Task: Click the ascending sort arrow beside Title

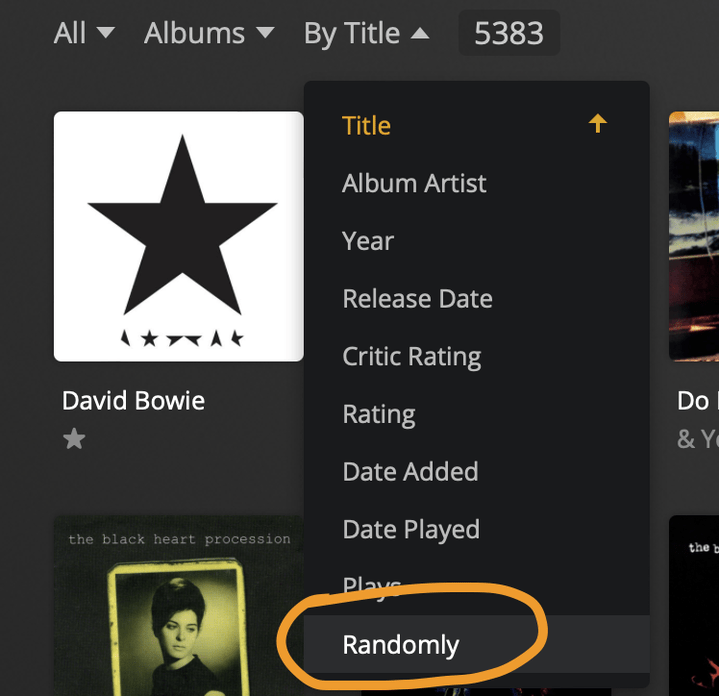Action: (x=597, y=124)
